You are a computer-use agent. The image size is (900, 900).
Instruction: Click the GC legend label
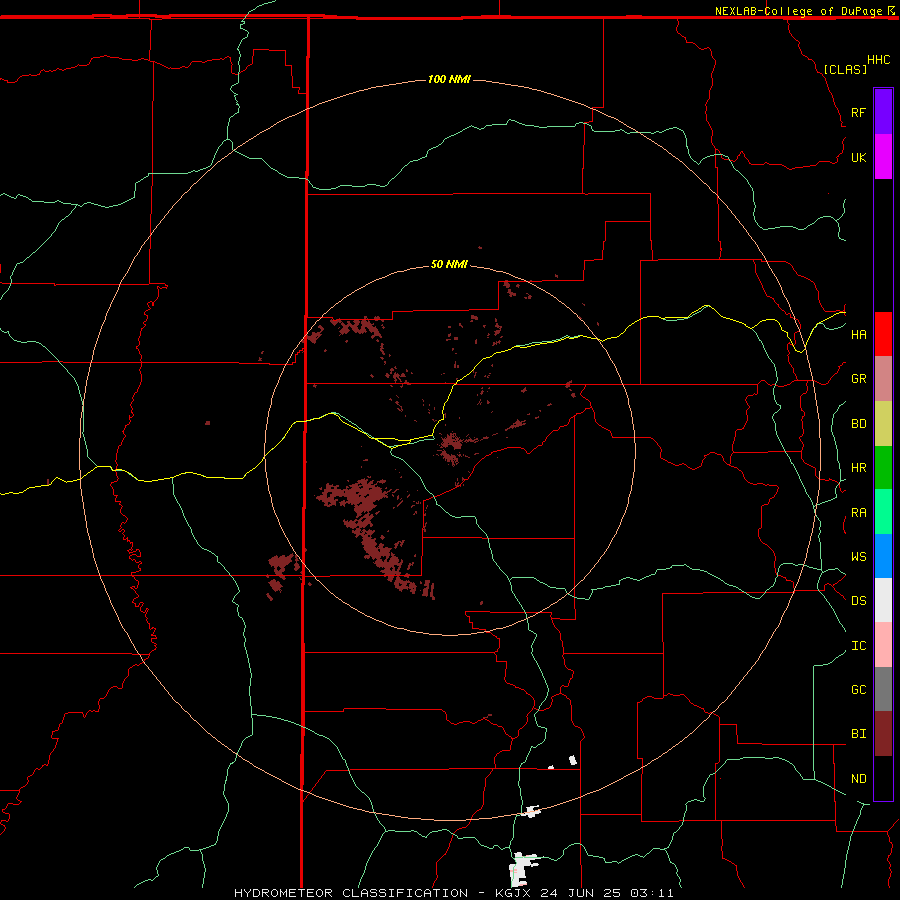(x=858, y=690)
